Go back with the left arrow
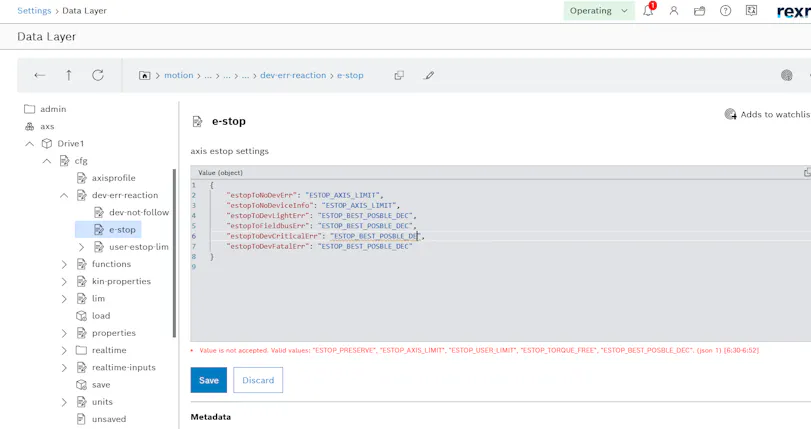The height and width of the screenshot is (429, 811). coord(40,75)
